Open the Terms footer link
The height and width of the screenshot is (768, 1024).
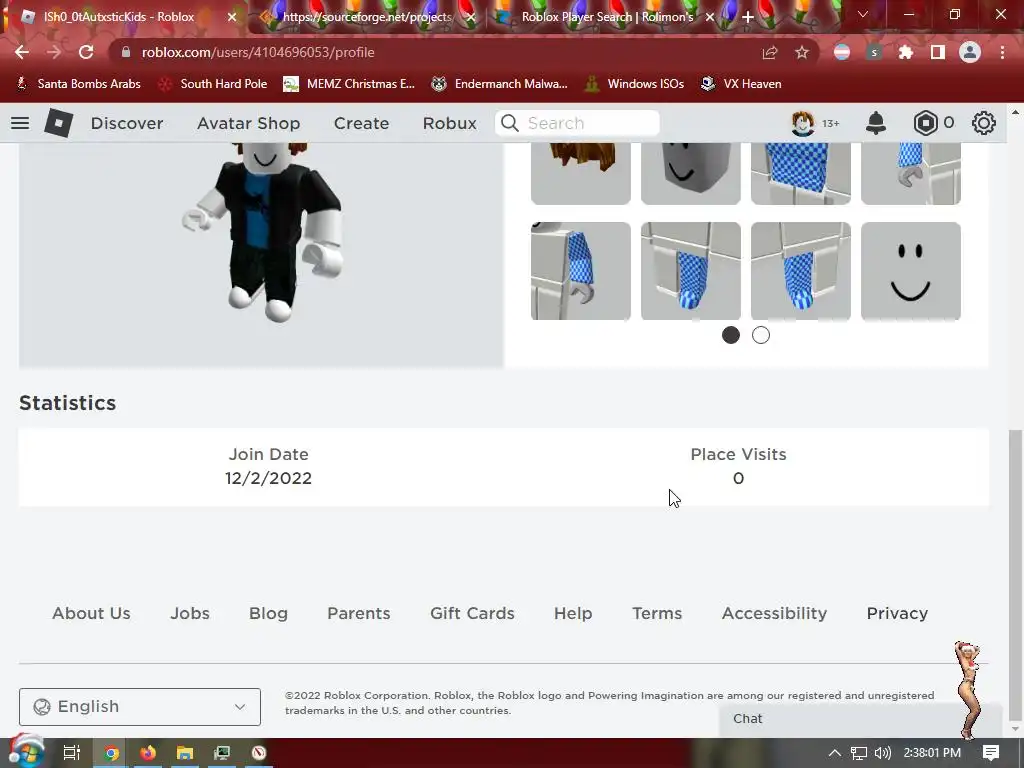pos(657,613)
